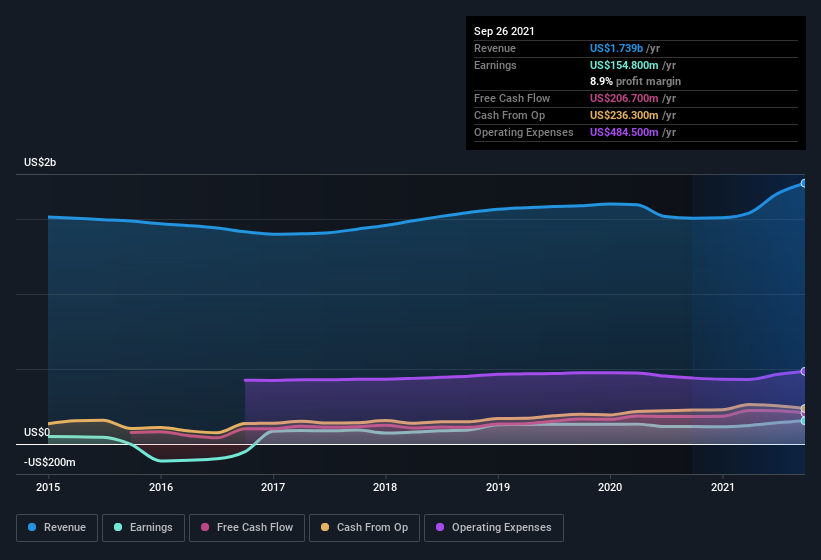The height and width of the screenshot is (560, 821).
Task: Click the US$2b y-axis label
Action: click(40, 162)
